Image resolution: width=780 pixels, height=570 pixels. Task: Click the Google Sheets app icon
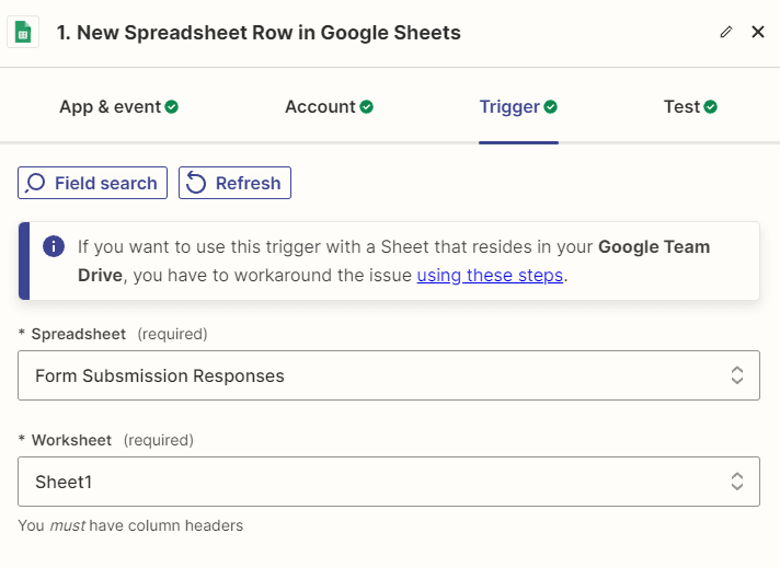[x=23, y=32]
